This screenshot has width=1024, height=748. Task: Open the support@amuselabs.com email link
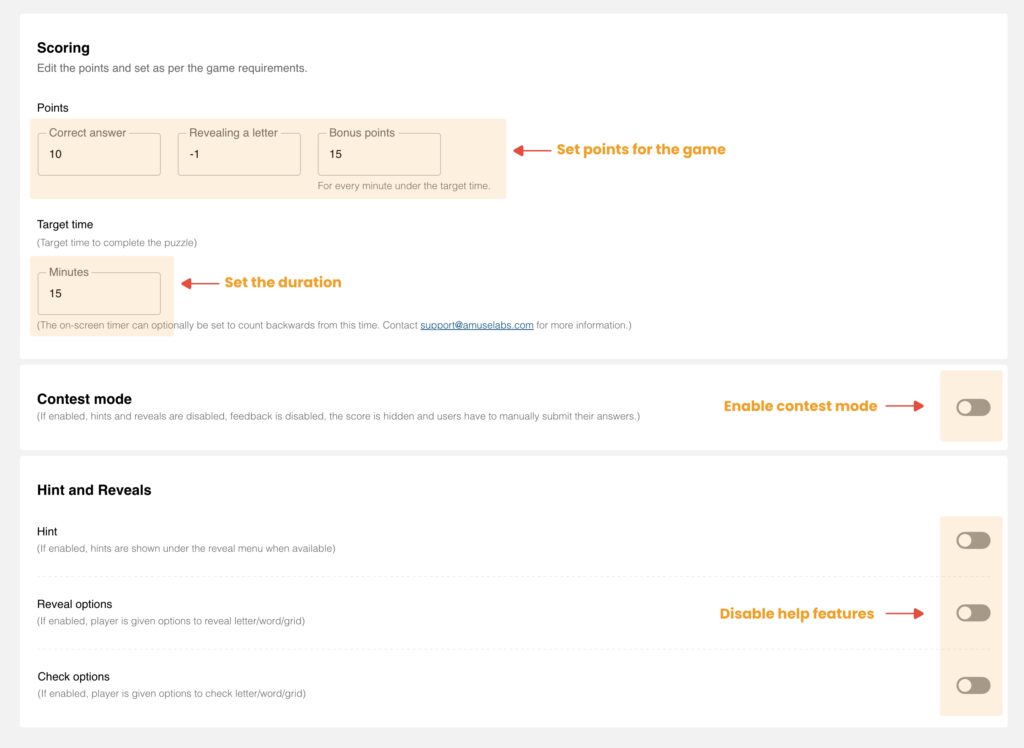tap(477, 325)
